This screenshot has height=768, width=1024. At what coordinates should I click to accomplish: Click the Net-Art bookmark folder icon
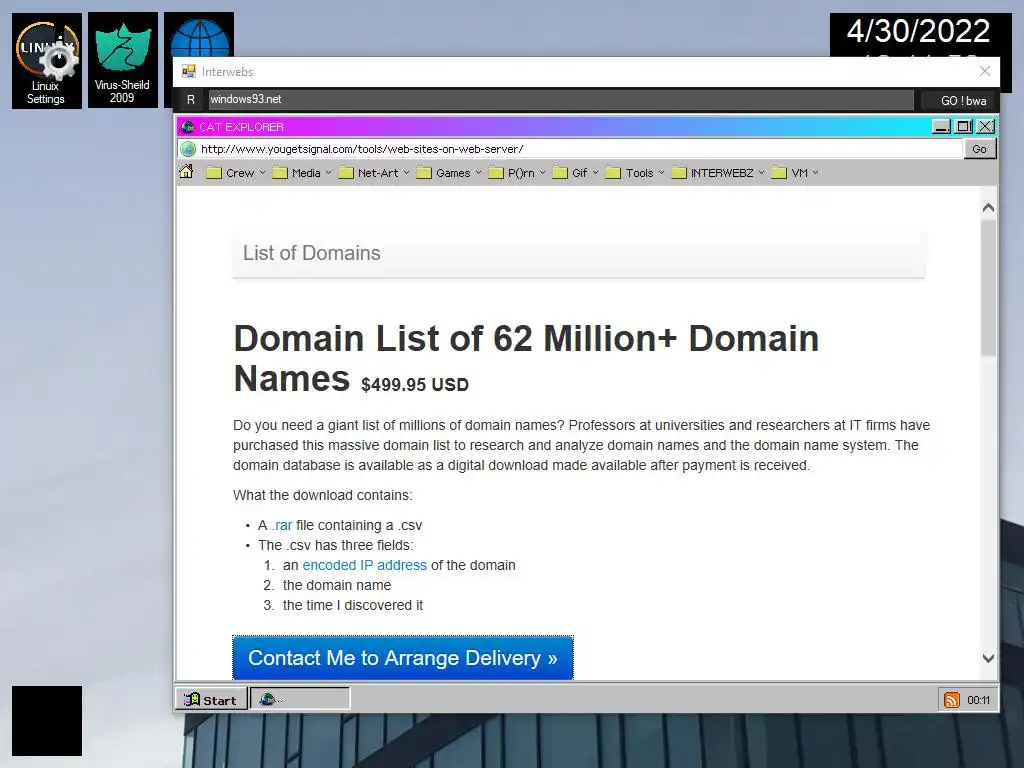click(x=346, y=173)
